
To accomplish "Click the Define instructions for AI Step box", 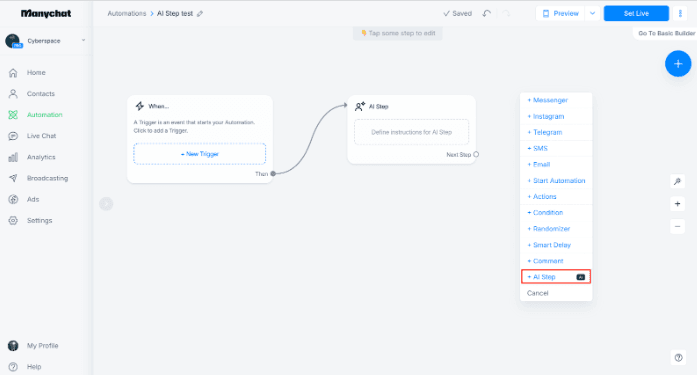I will pyautogui.click(x=412, y=132).
